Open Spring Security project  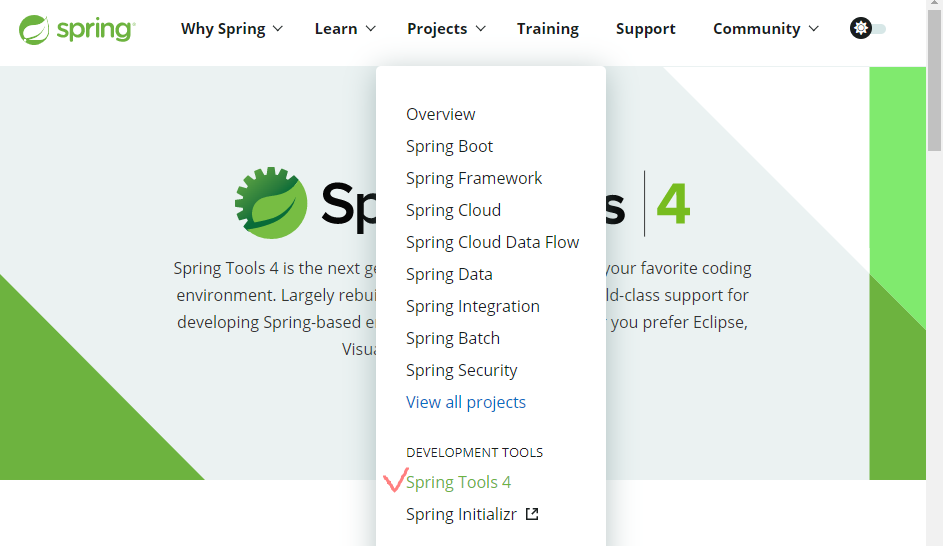pyautogui.click(x=461, y=370)
